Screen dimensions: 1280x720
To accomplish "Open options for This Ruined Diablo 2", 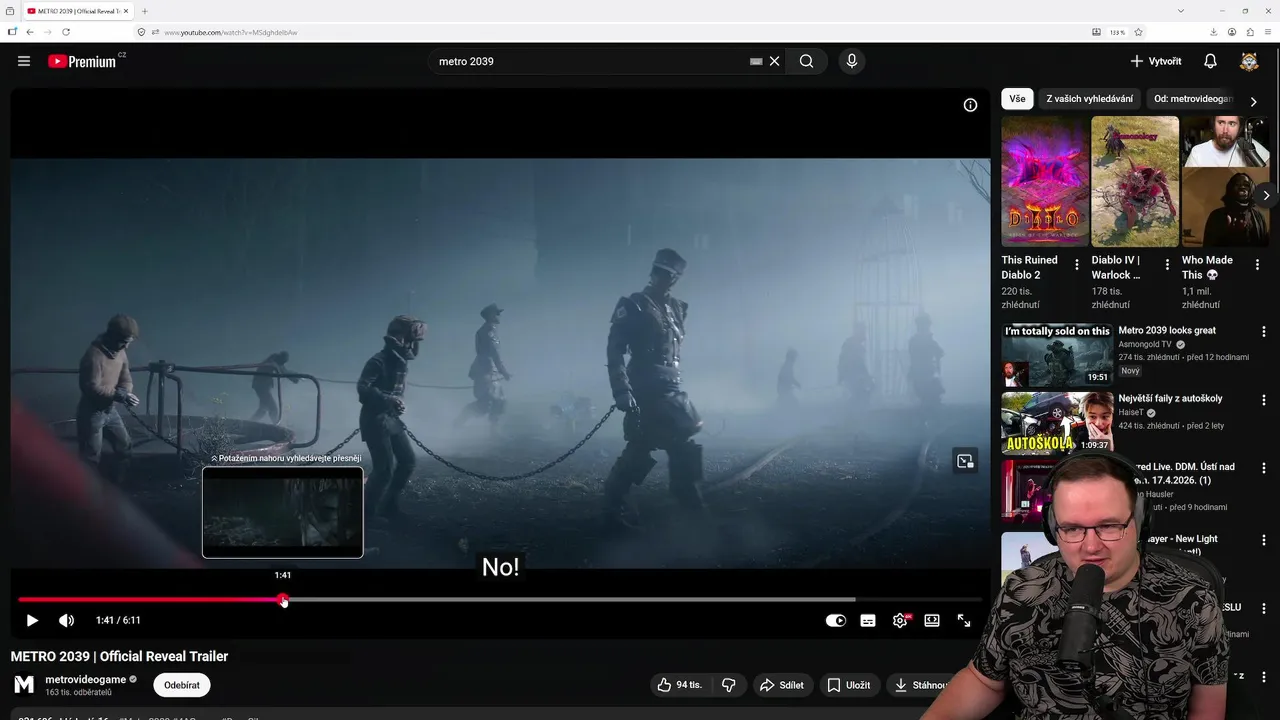I will click(1077, 265).
